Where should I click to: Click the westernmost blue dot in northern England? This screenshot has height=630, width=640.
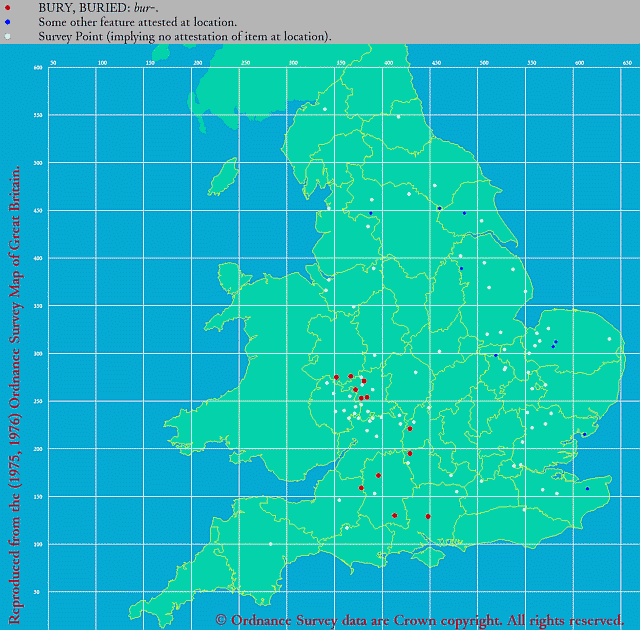[371, 213]
